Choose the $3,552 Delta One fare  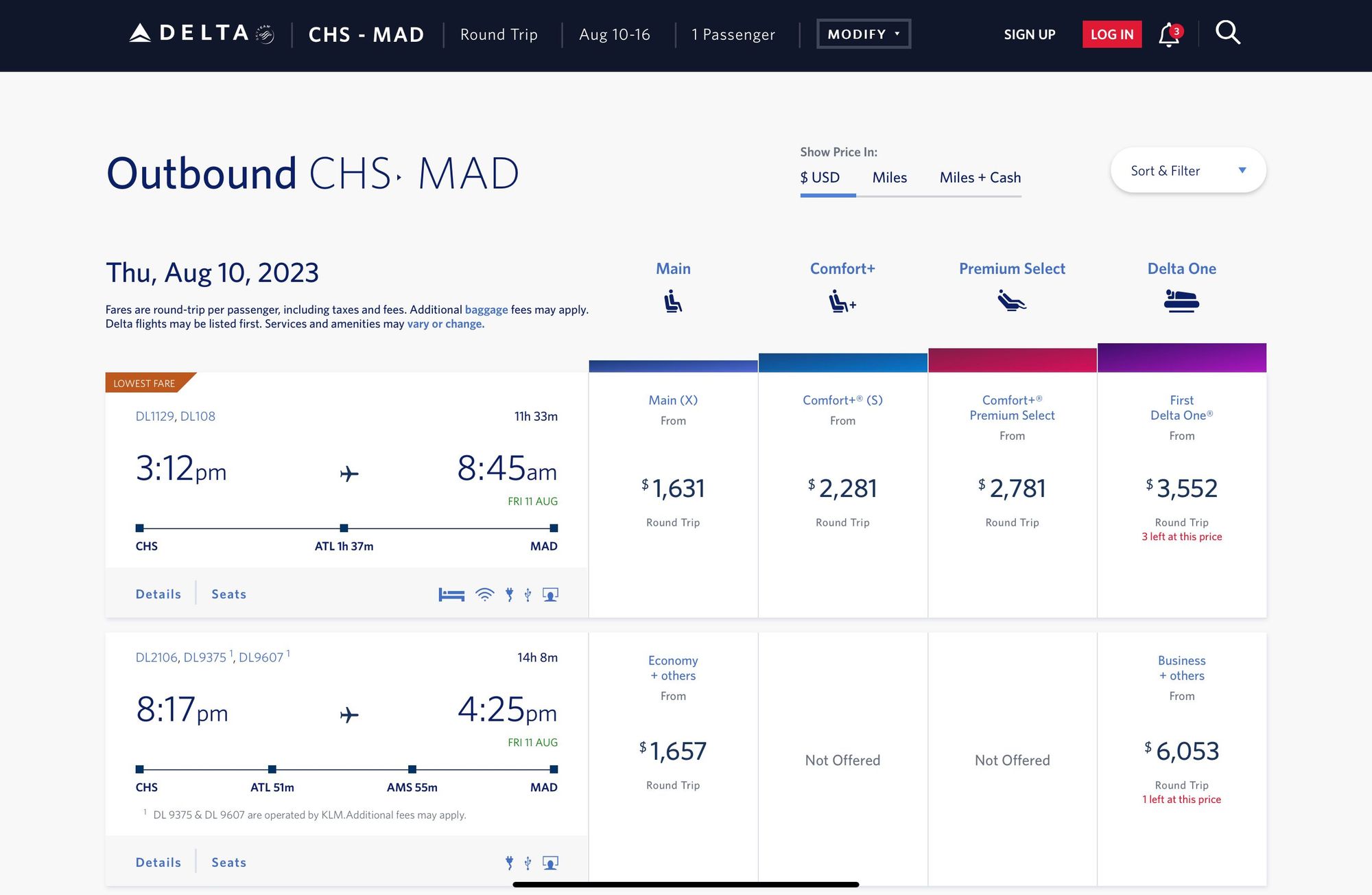1181,489
